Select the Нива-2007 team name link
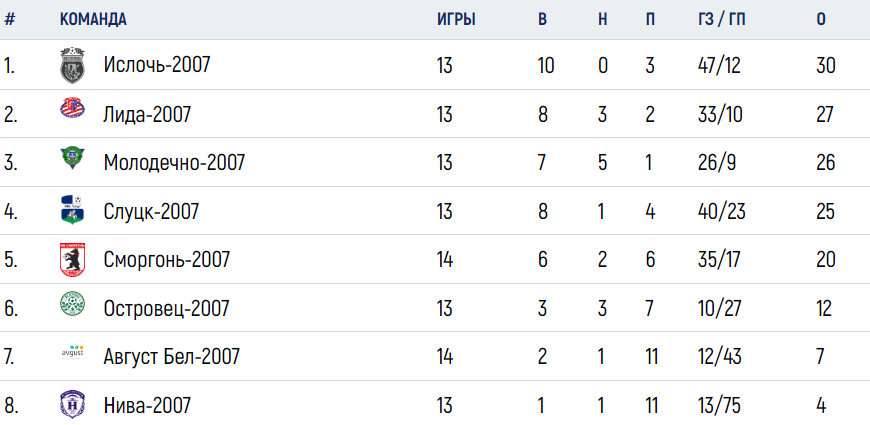Viewport: 870px width, 425px height. pyautogui.click(x=147, y=405)
